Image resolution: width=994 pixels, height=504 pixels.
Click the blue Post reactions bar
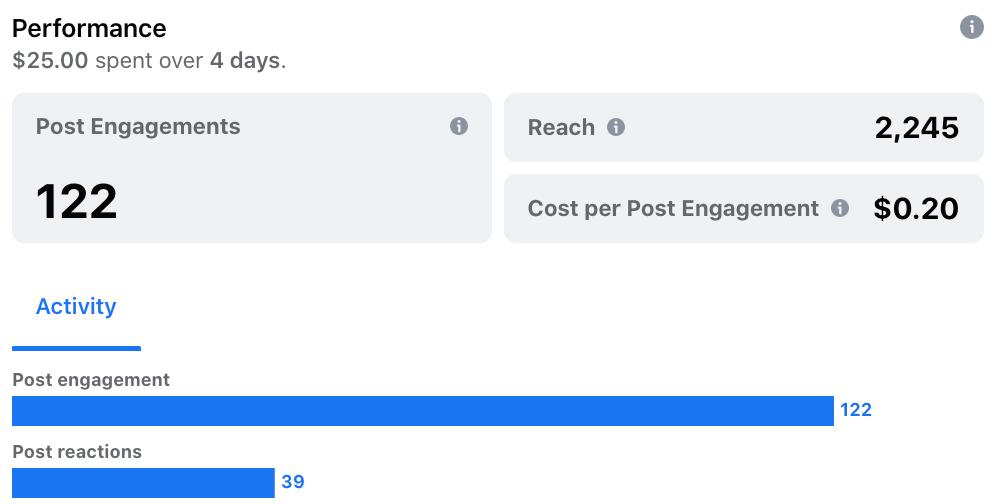[143, 482]
